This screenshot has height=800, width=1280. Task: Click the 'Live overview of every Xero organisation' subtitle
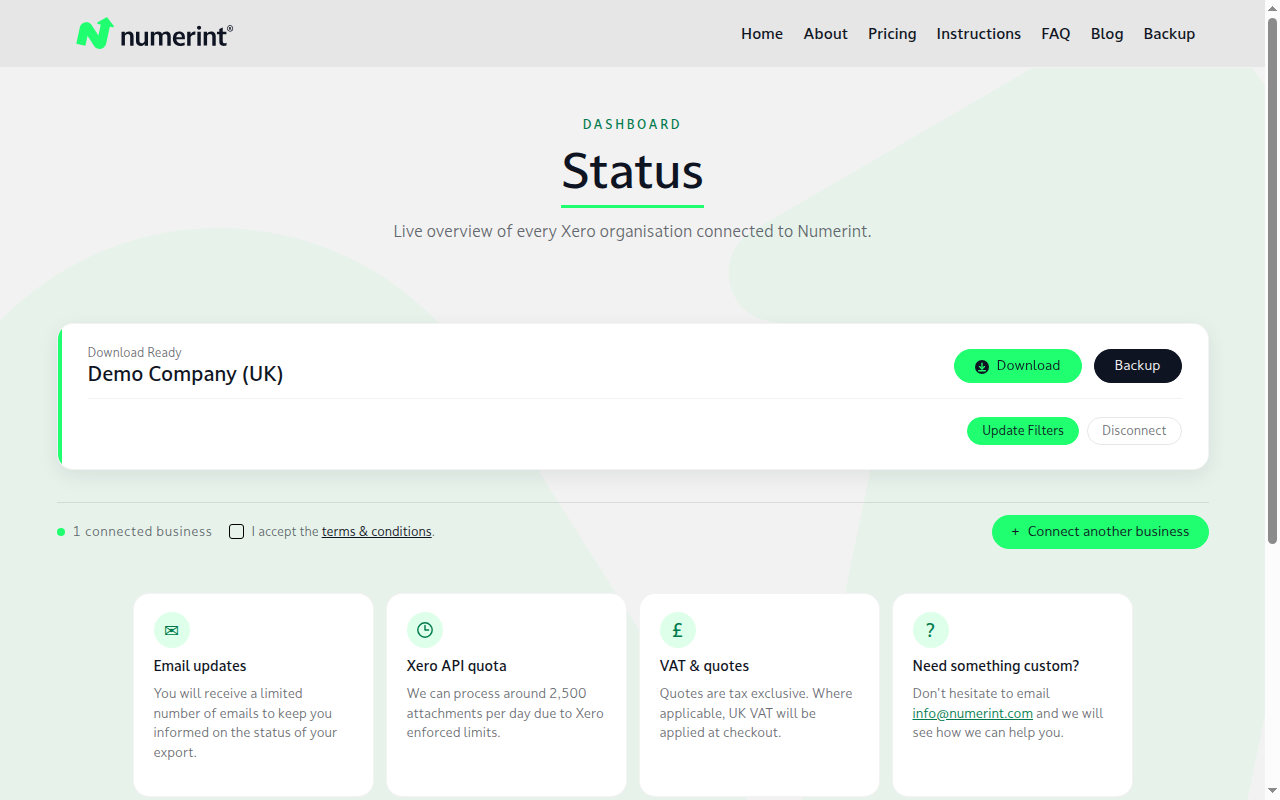click(632, 231)
